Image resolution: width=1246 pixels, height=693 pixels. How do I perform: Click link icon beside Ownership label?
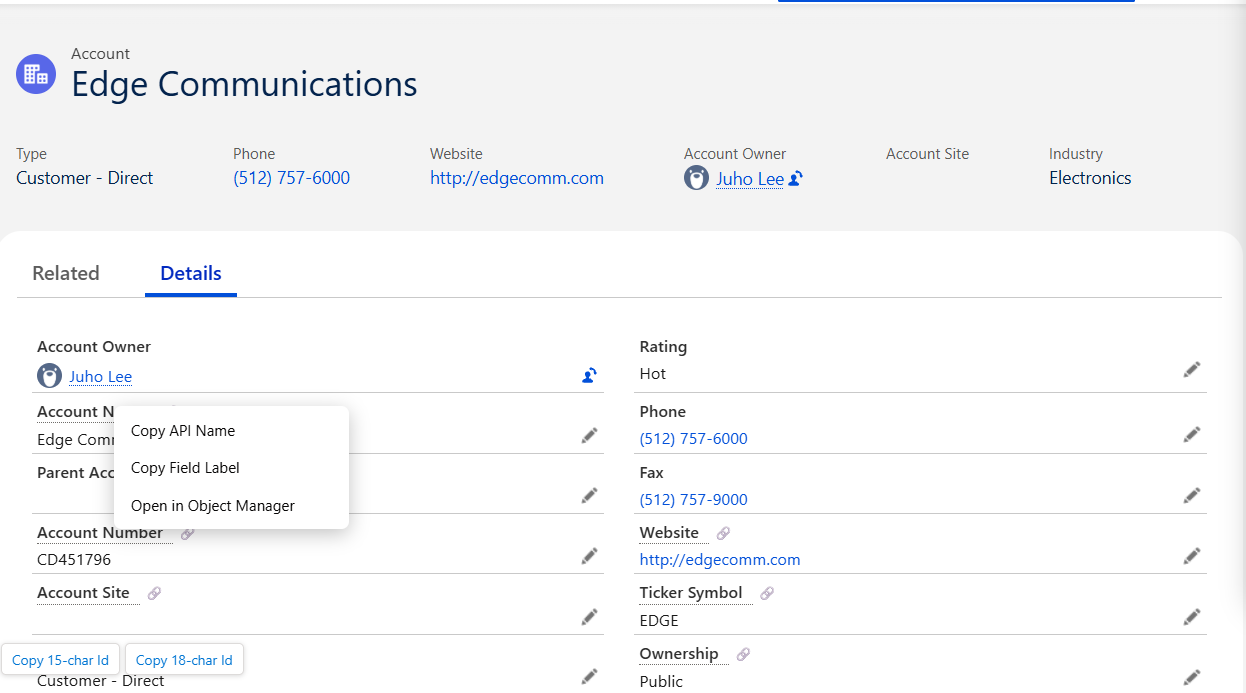pyautogui.click(x=743, y=654)
